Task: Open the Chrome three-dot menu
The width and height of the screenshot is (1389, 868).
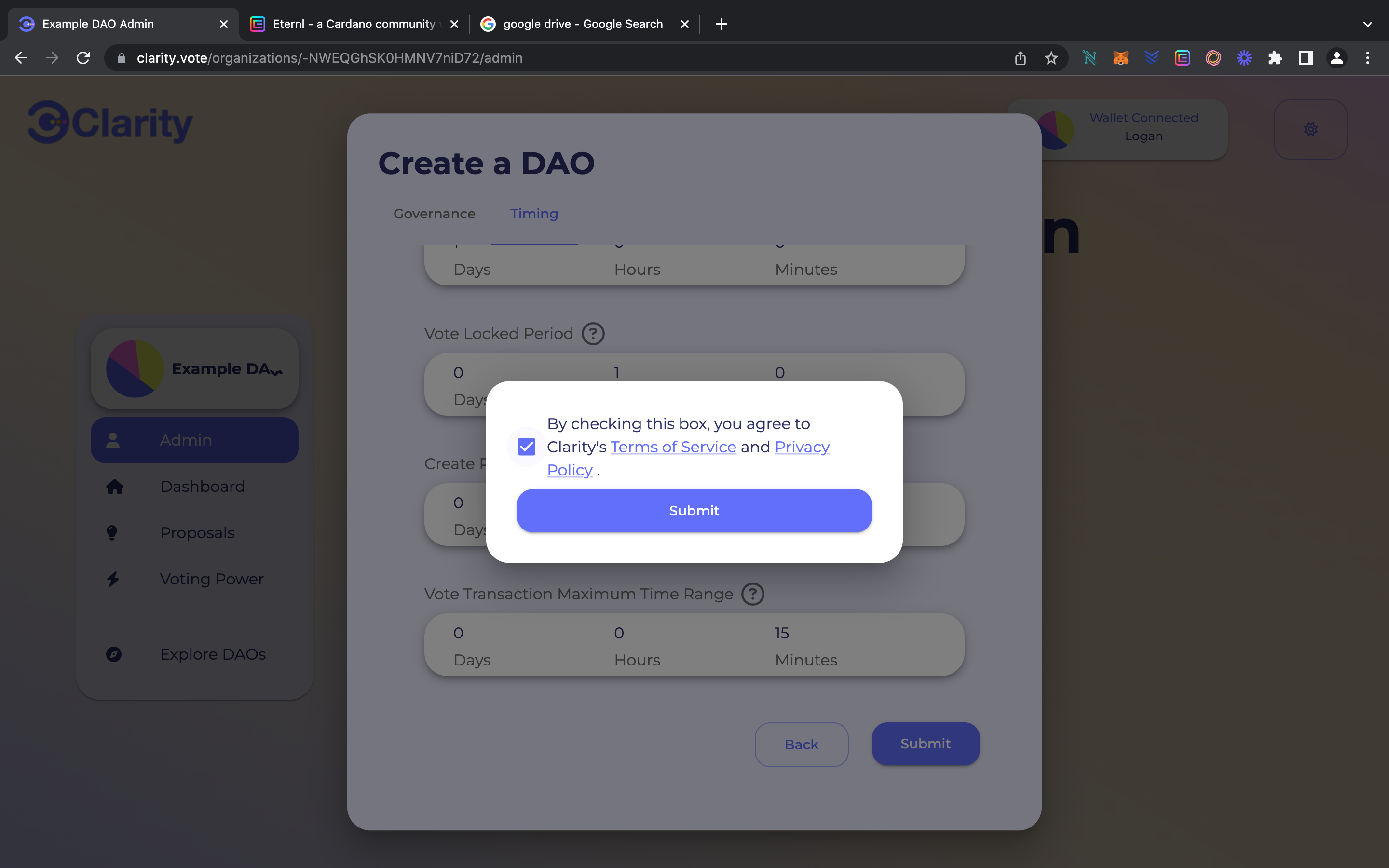Action: click(1367, 58)
